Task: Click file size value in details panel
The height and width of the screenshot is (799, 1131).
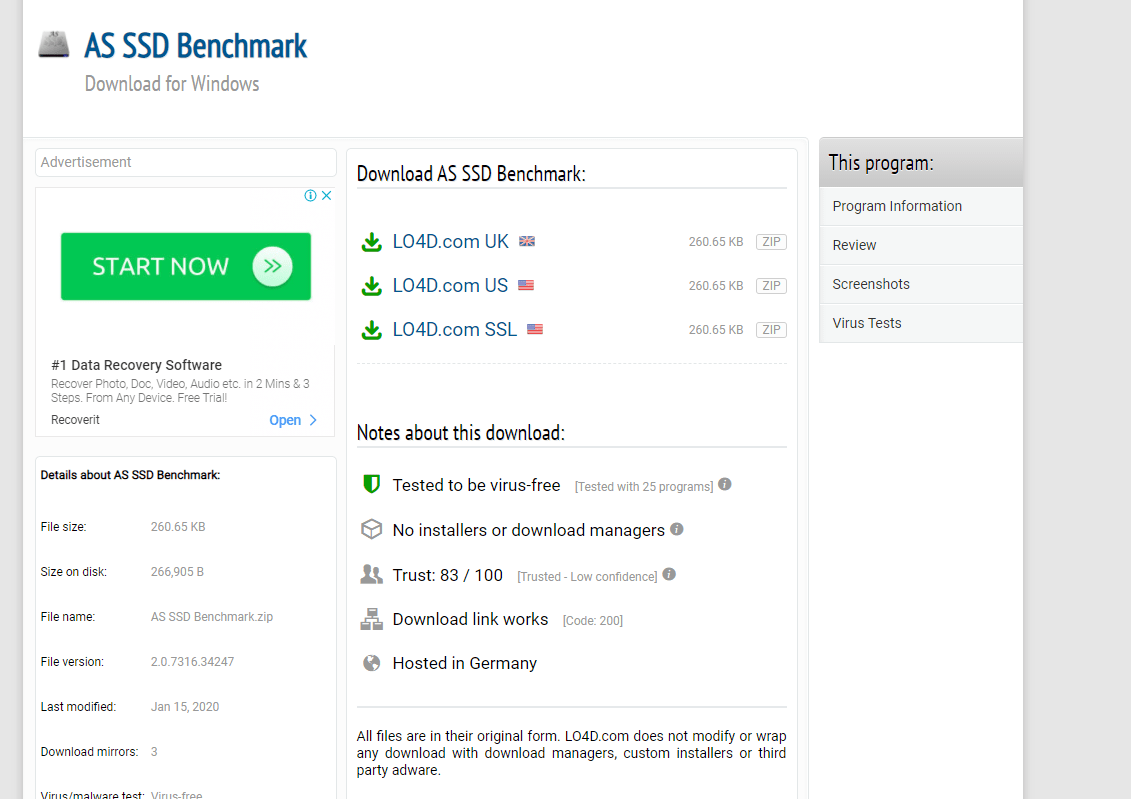Action: pos(178,527)
